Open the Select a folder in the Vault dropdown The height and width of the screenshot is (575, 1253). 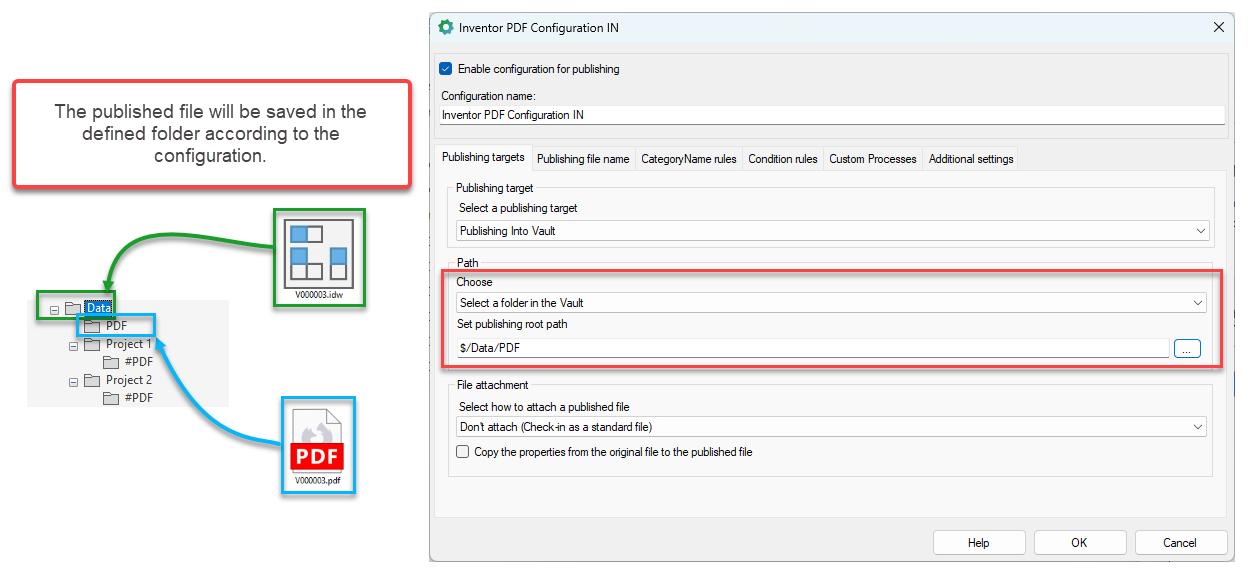click(831, 303)
